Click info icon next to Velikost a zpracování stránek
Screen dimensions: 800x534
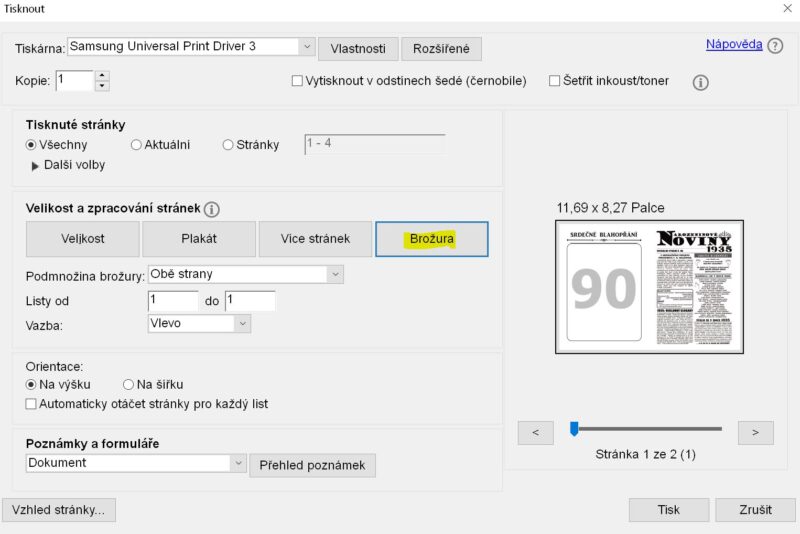(x=212, y=209)
